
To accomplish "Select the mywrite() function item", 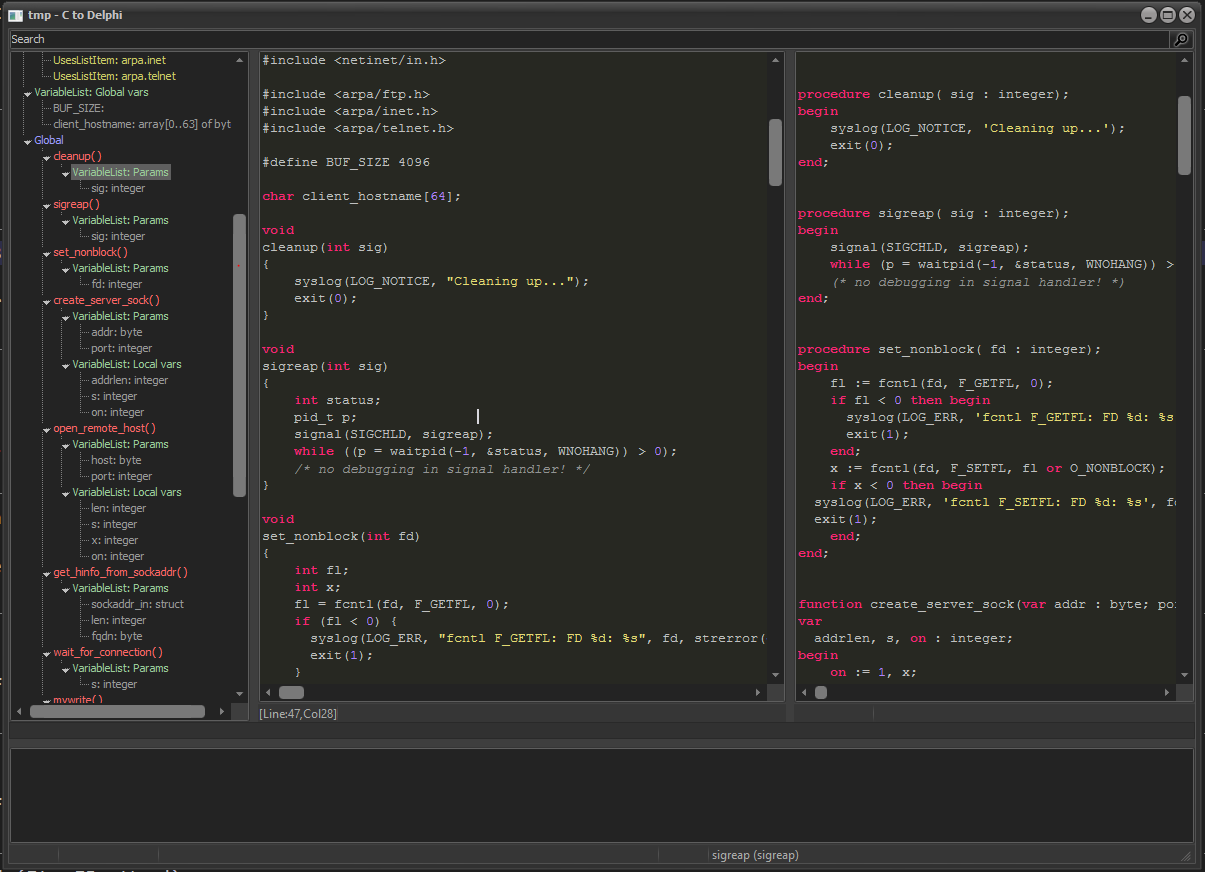I will [77, 700].
